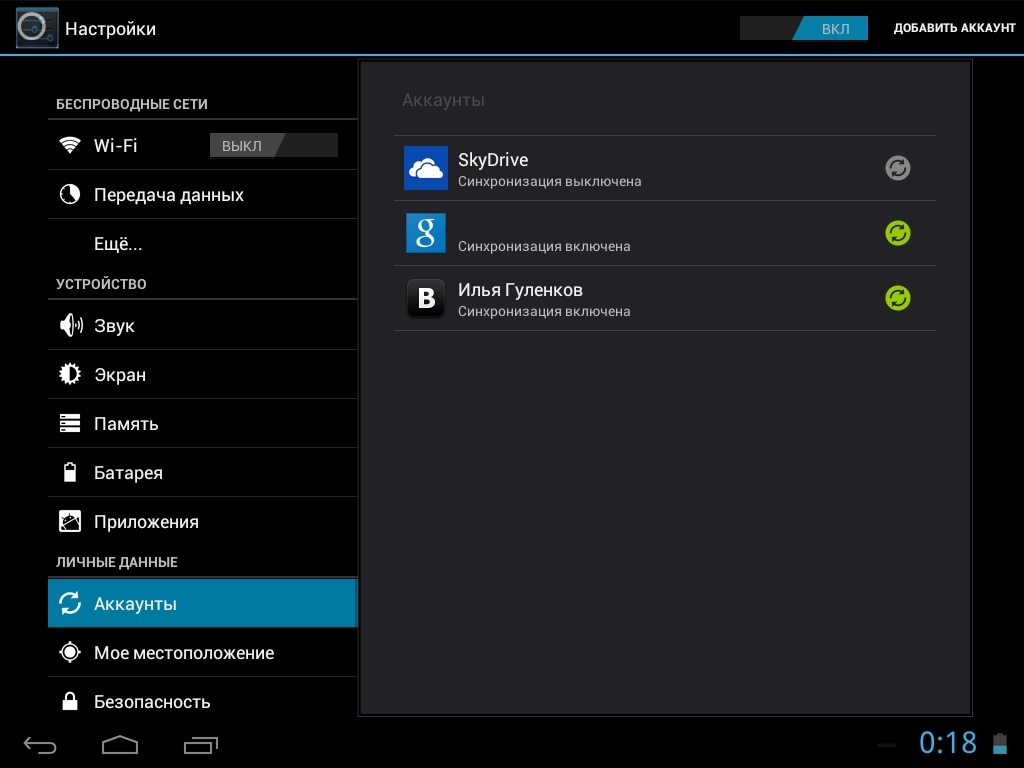Click the Accounts sync arrows icon

70,603
